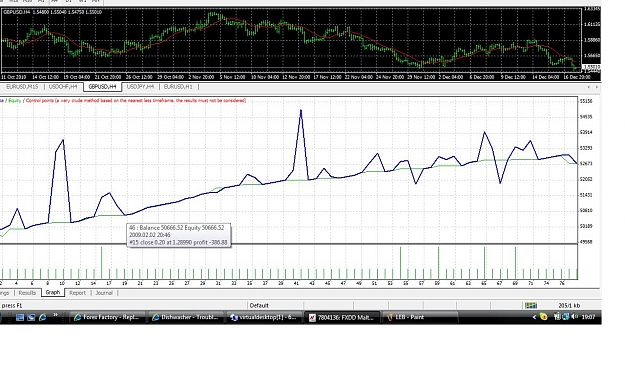The image size is (625, 391).
Task: Click the Default profile in status bar
Action: [x=259, y=306]
